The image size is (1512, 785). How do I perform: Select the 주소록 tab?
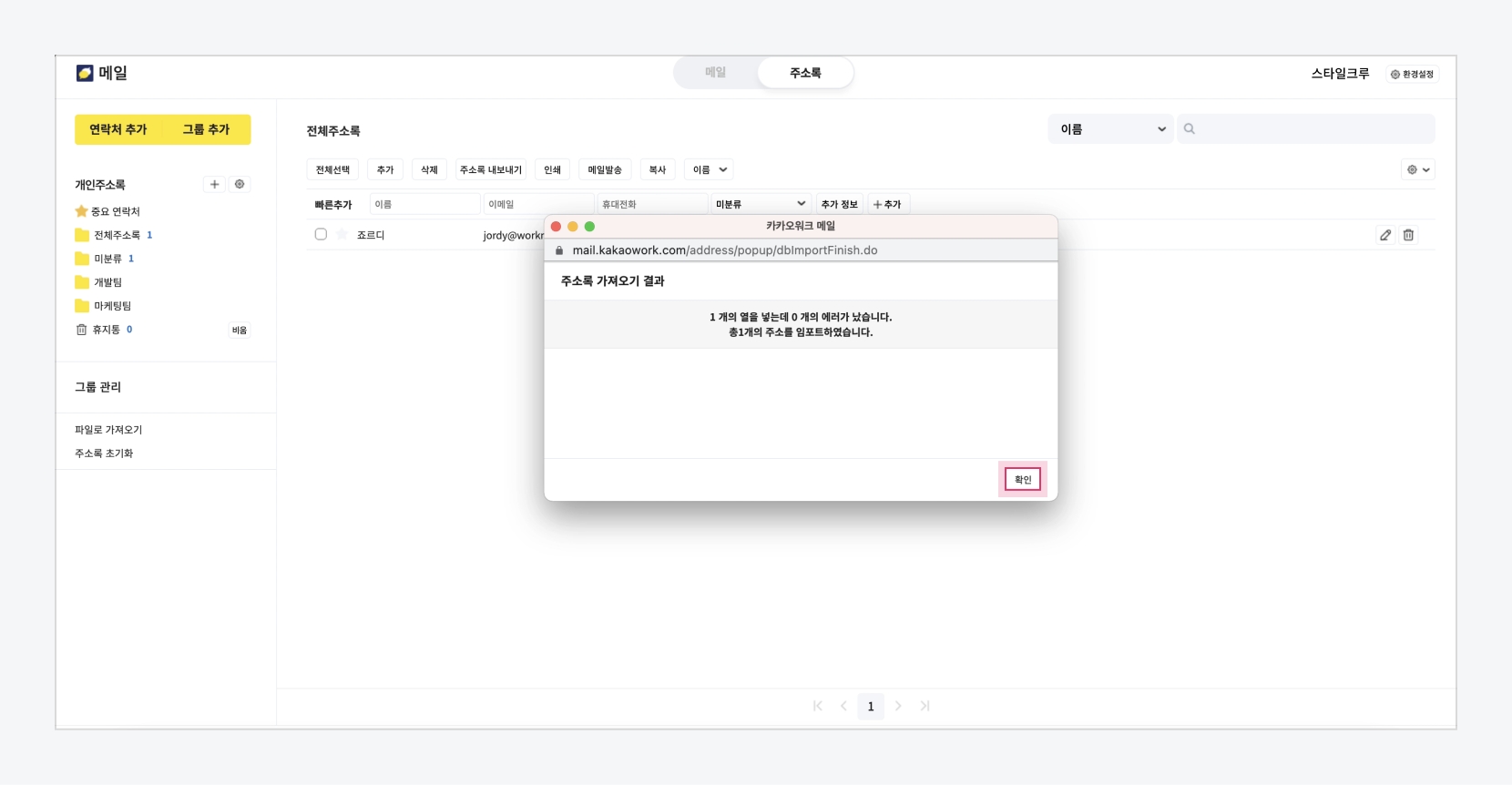[x=805, y=73]
